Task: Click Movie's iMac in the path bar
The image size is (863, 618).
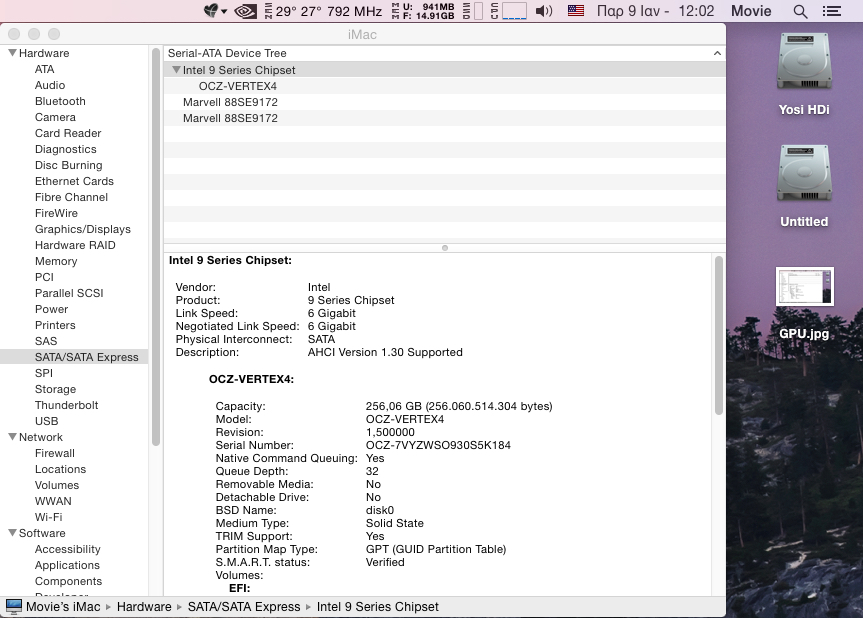Action: [x=63, y=606]
